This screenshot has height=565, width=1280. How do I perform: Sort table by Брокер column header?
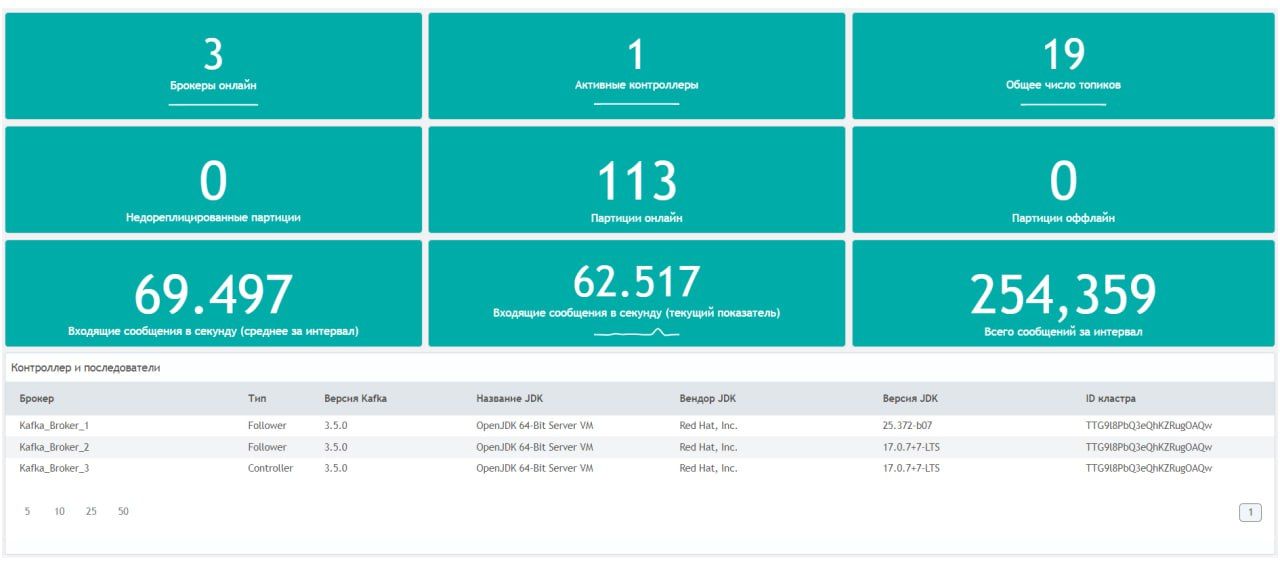(37, 399)
